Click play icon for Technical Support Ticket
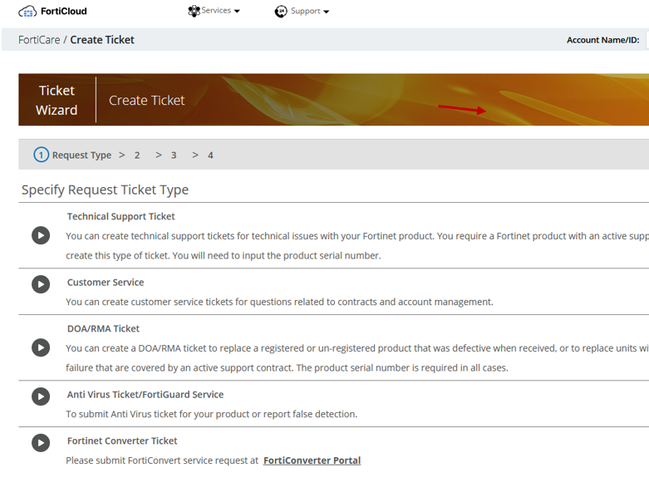The width and height of the screenshot is (649, 478). [x=40, y=235]
